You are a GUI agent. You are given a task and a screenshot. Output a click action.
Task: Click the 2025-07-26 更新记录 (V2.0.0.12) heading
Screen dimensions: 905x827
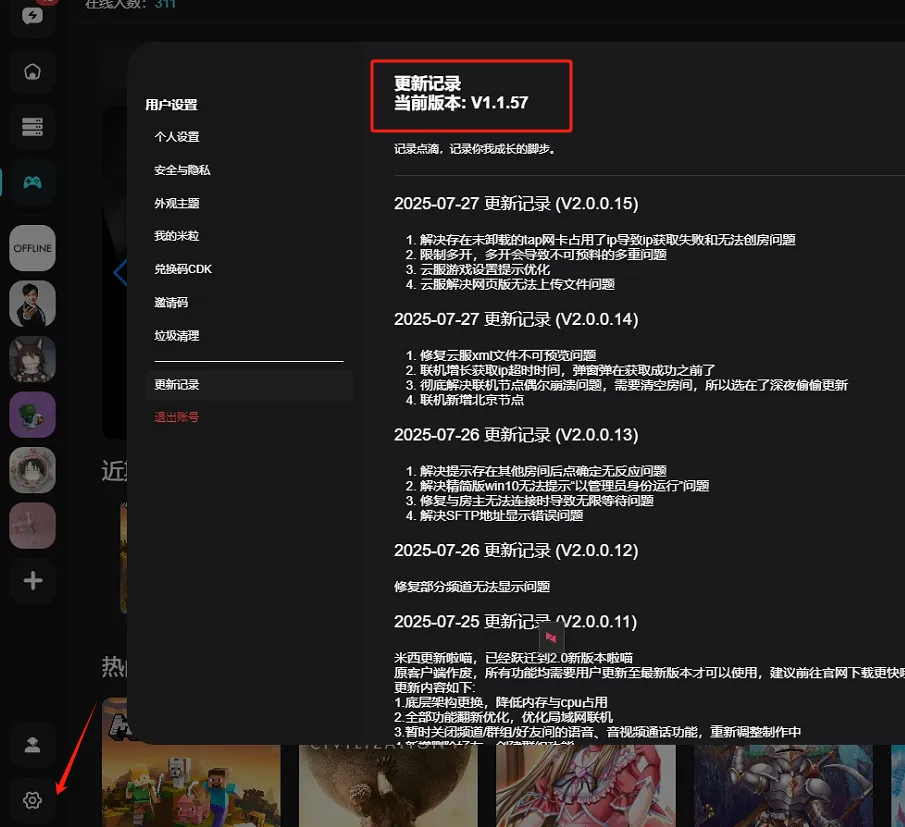pos(516,551)
